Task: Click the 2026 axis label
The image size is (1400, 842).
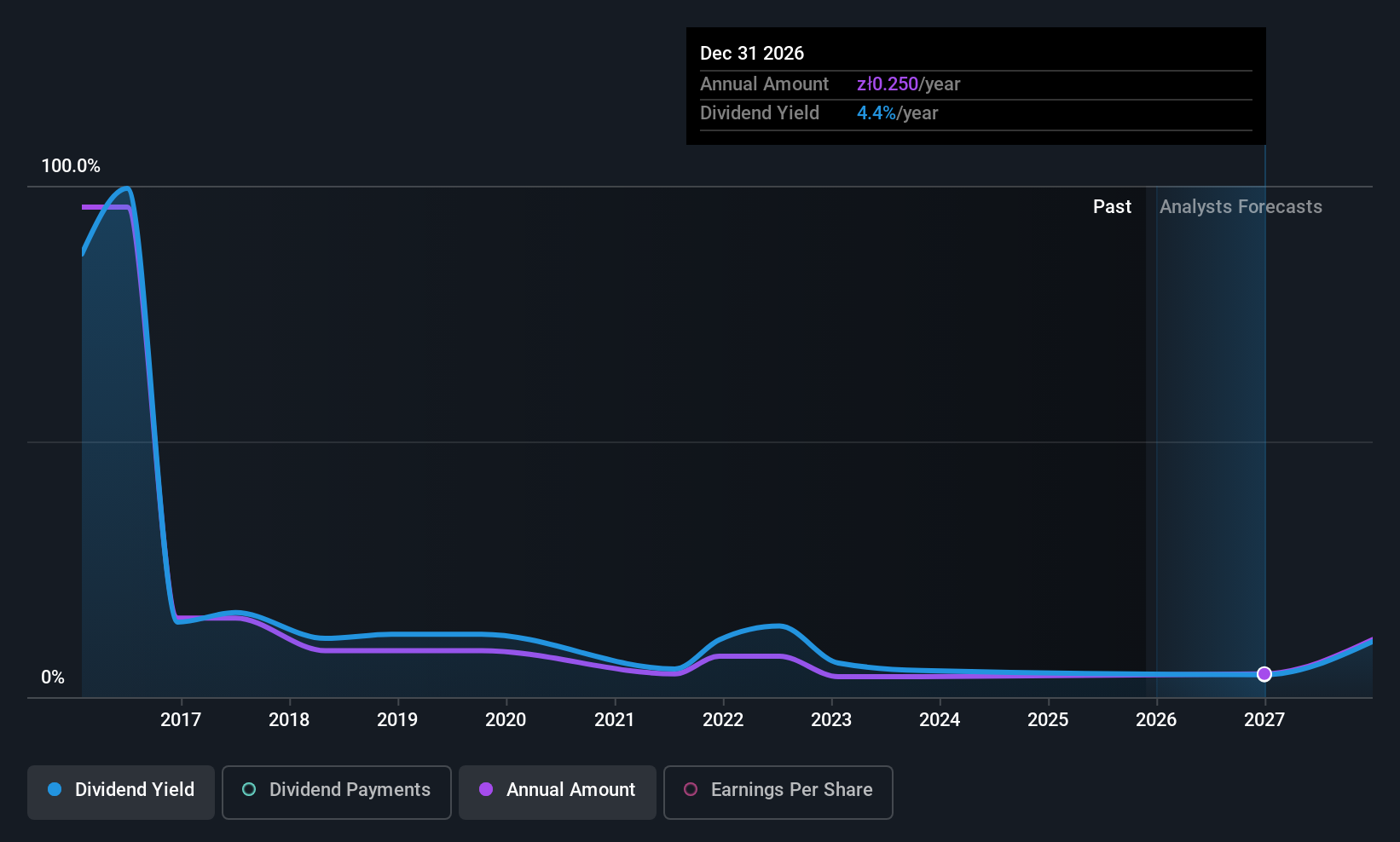Action: pyautogui.click(x=1156, y=720)
